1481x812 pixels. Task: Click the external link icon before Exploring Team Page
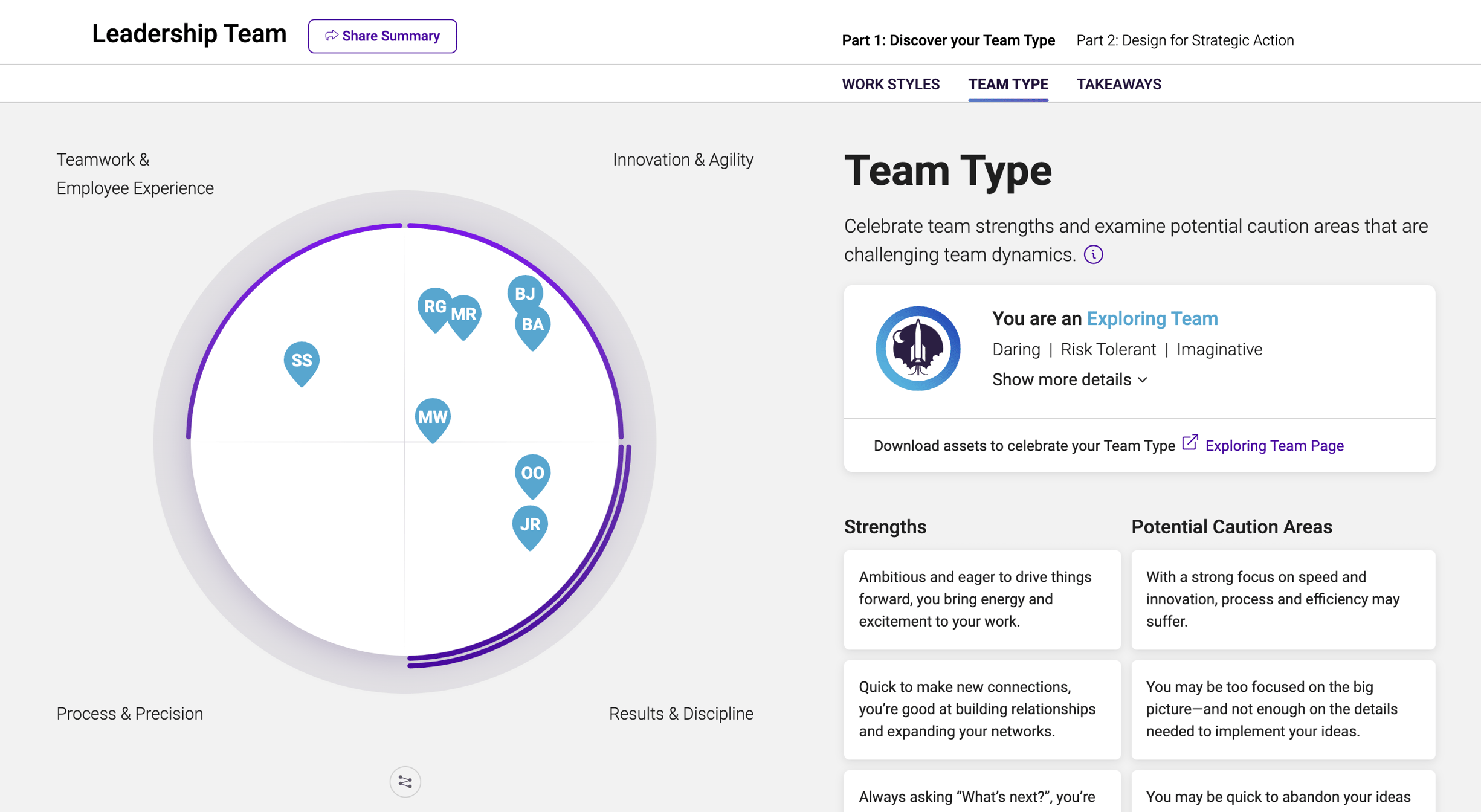coord(1190,443)
